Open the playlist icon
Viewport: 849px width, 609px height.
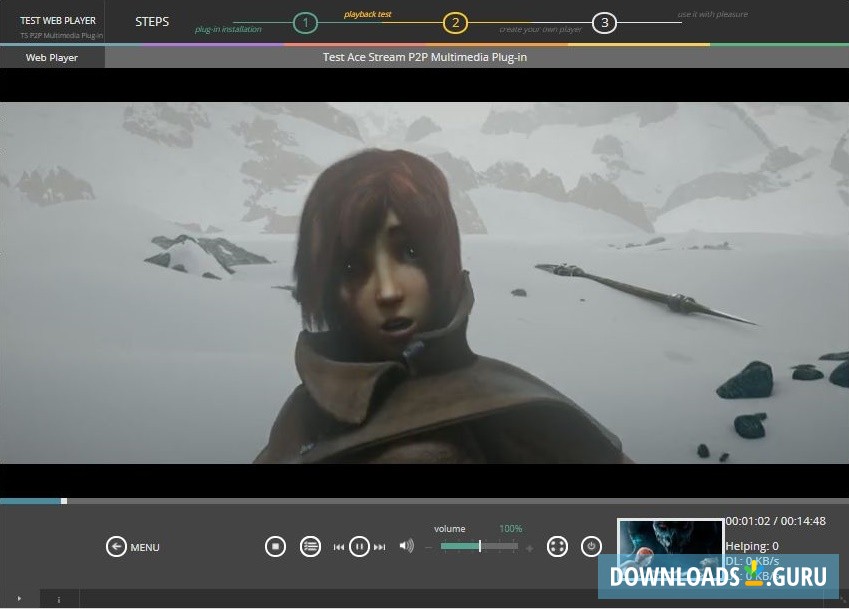tap(311, 547)
